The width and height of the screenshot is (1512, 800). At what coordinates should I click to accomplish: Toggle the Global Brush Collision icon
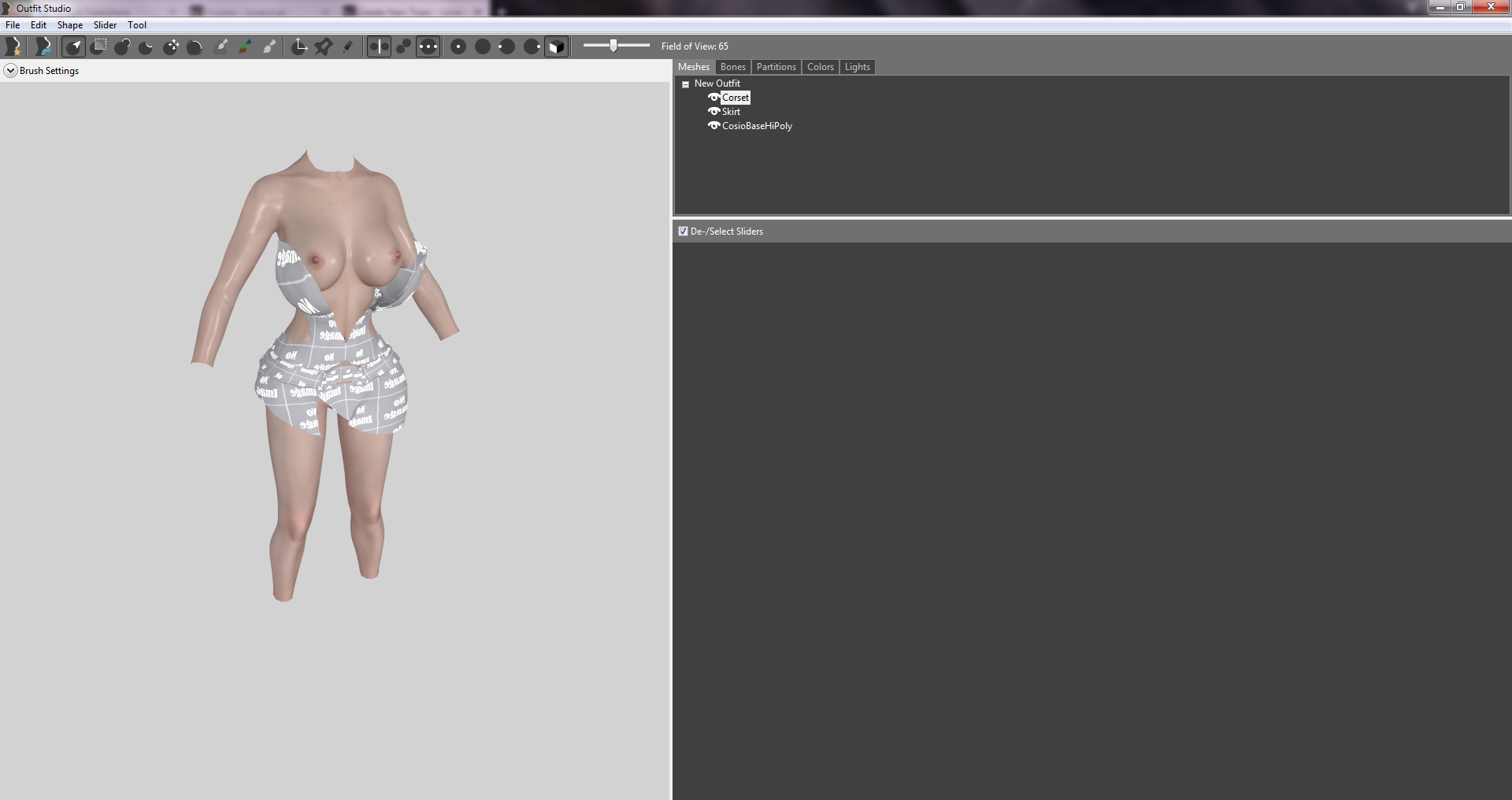click(428, 46)
